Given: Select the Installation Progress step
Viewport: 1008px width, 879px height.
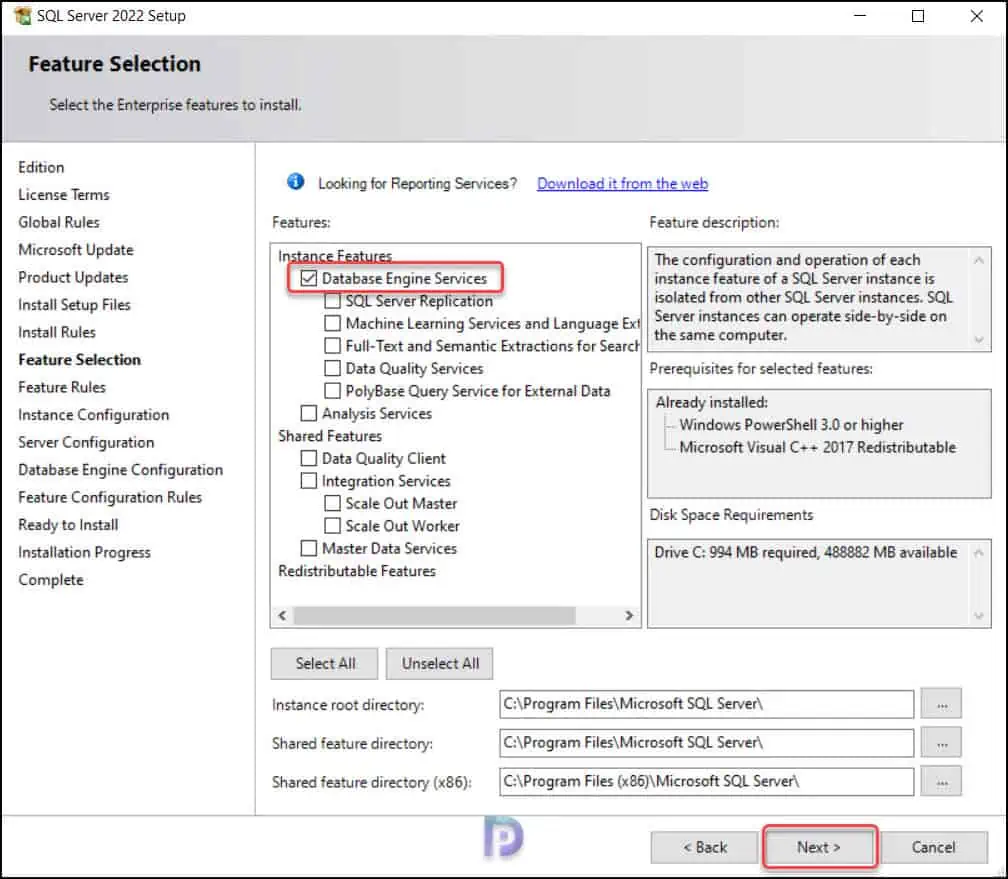Looking at the screenshot, I should pyautogui.click(x=84, y=552).
